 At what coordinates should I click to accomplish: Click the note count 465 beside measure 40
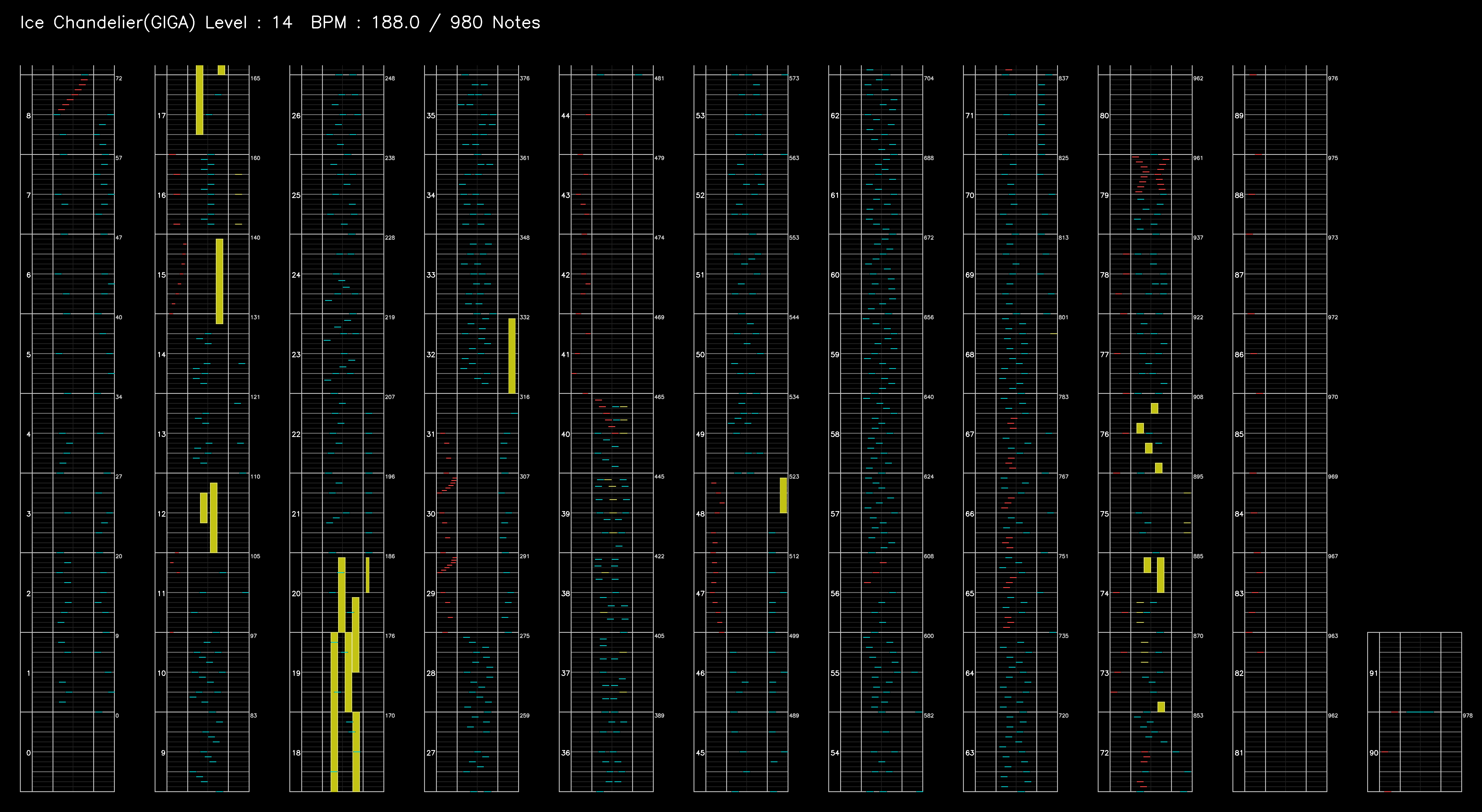tap(659, 397)
